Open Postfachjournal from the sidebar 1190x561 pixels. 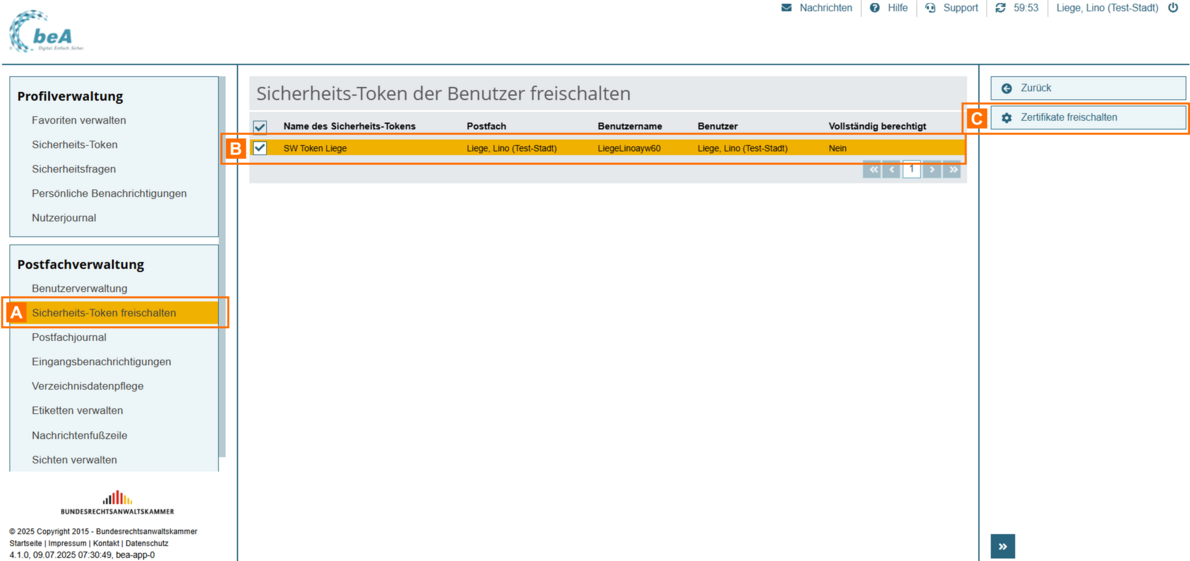(x=69, y=338)
